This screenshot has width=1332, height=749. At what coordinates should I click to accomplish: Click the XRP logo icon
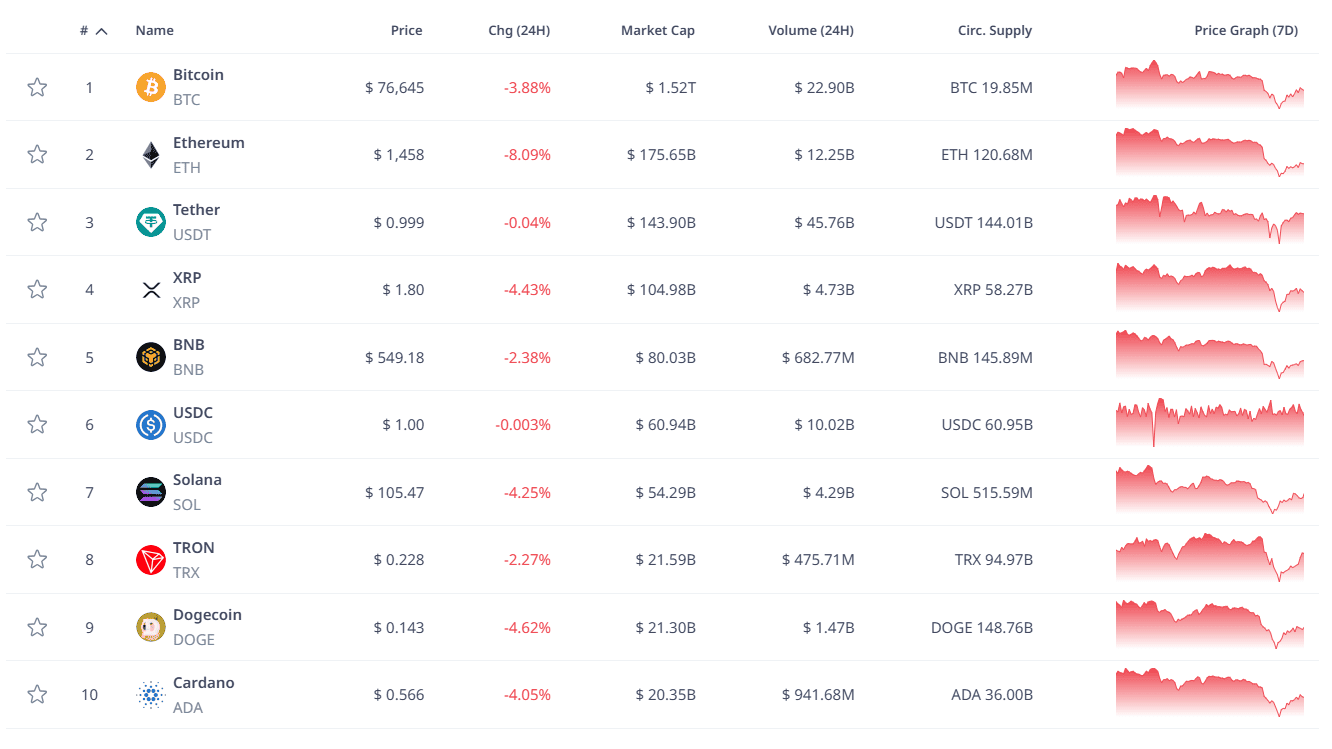[150, 290]
